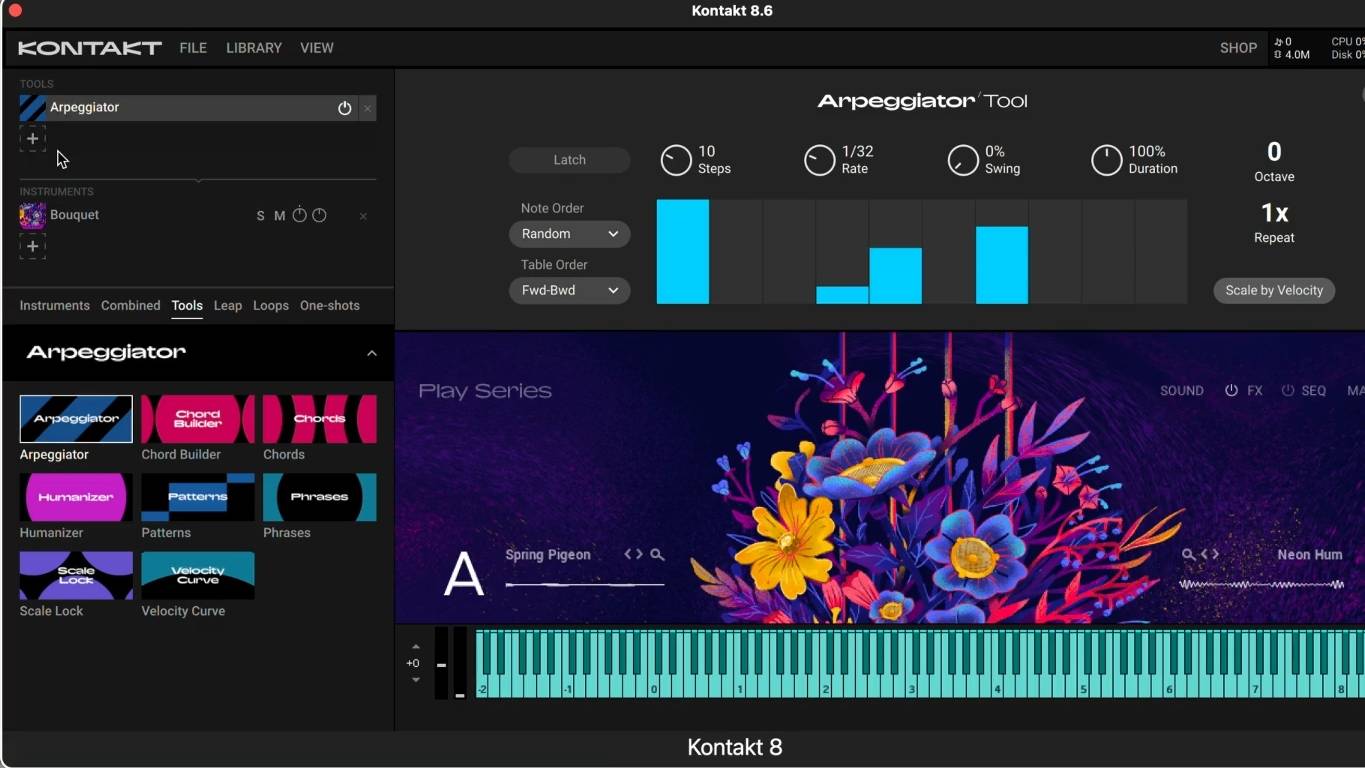Remove the Bouquet instrument with its X
Screen dimensions: 1365x768
pyautogui.click(x=363, y=216)
